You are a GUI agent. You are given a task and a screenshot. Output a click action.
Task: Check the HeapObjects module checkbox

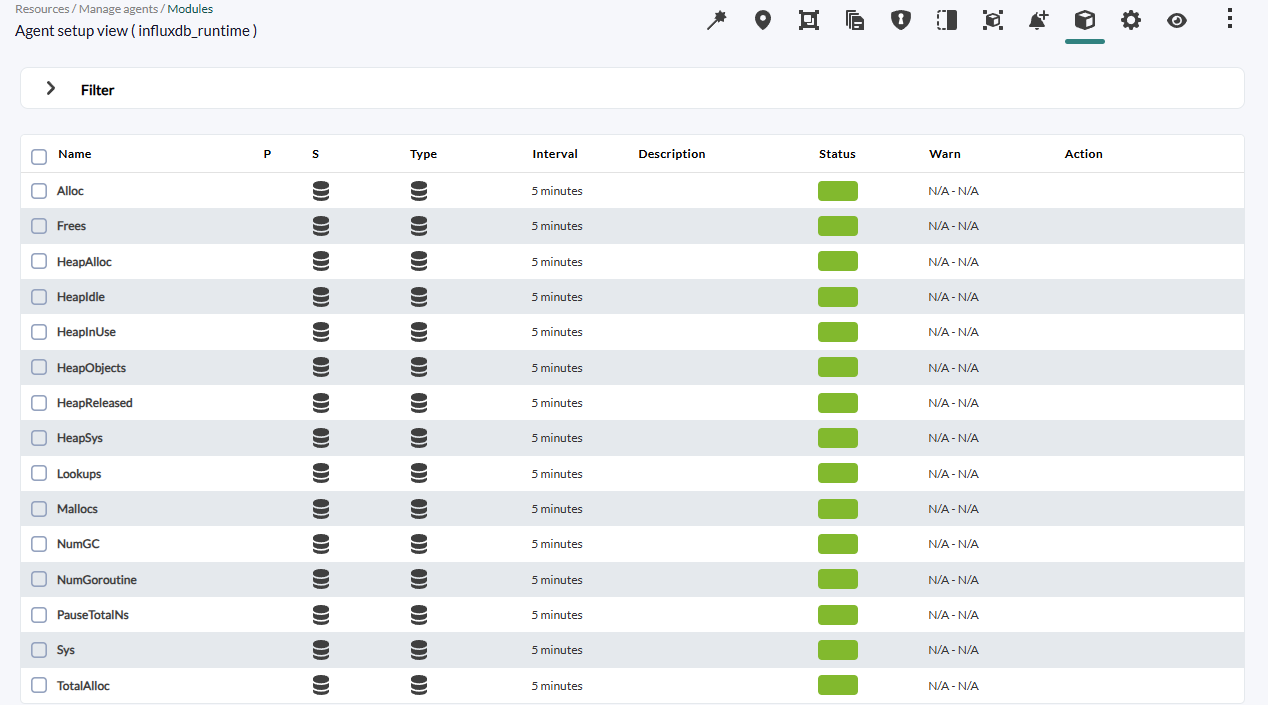pos(39,367)
